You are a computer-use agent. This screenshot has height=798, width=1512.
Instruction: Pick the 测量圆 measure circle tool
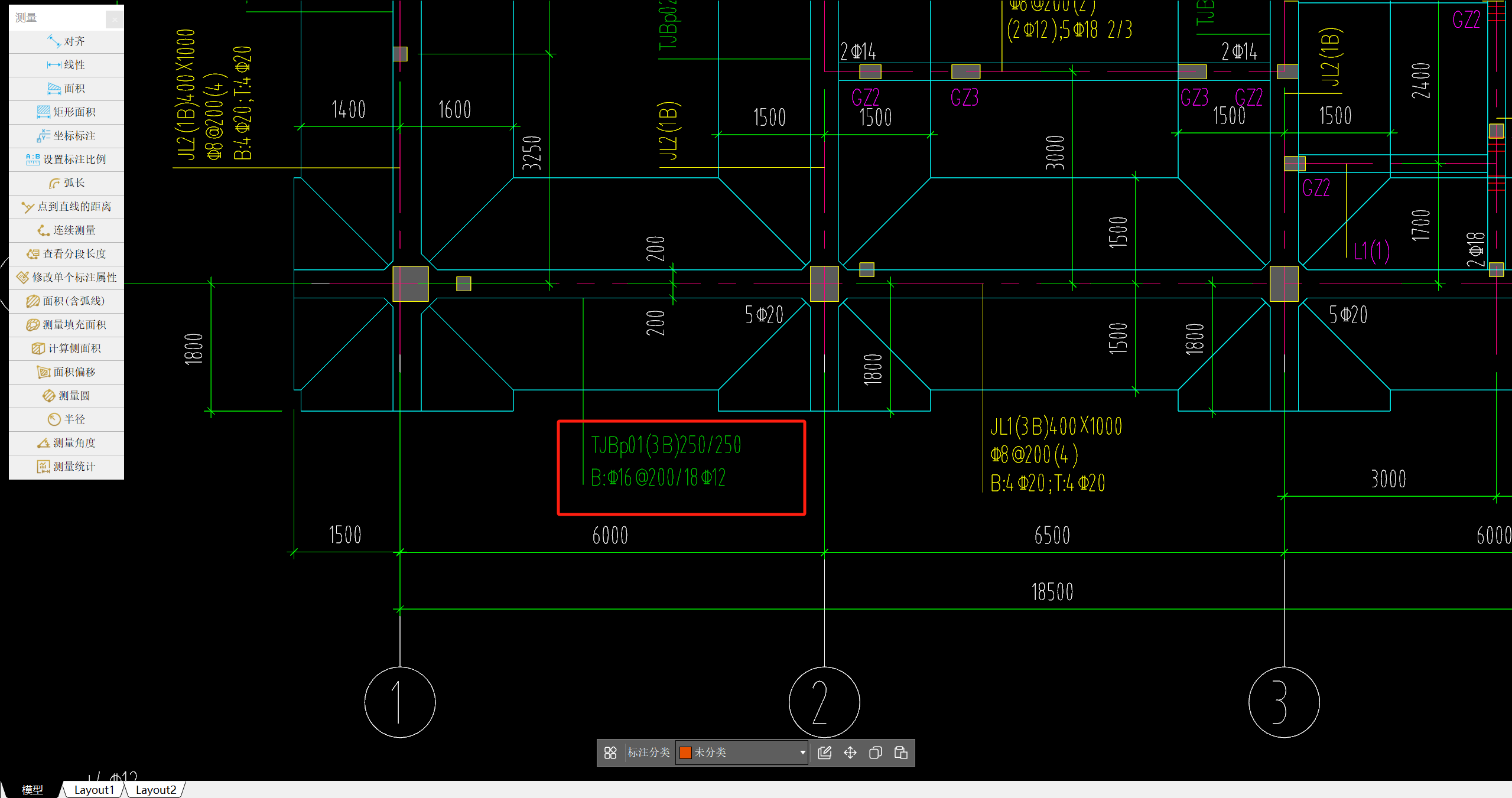click(66, 396)
